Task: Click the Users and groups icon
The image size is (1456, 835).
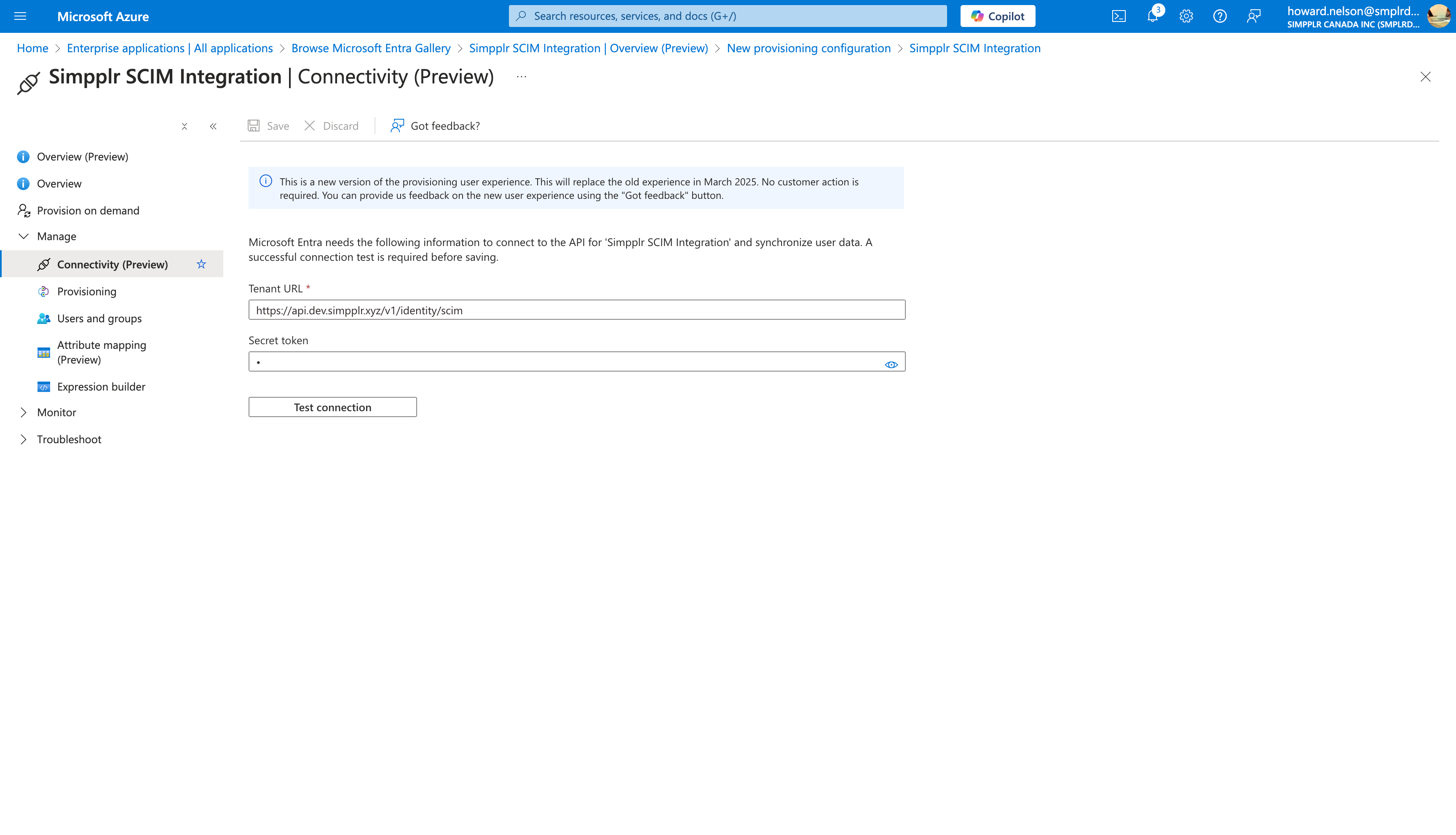Action: (43, 318)
